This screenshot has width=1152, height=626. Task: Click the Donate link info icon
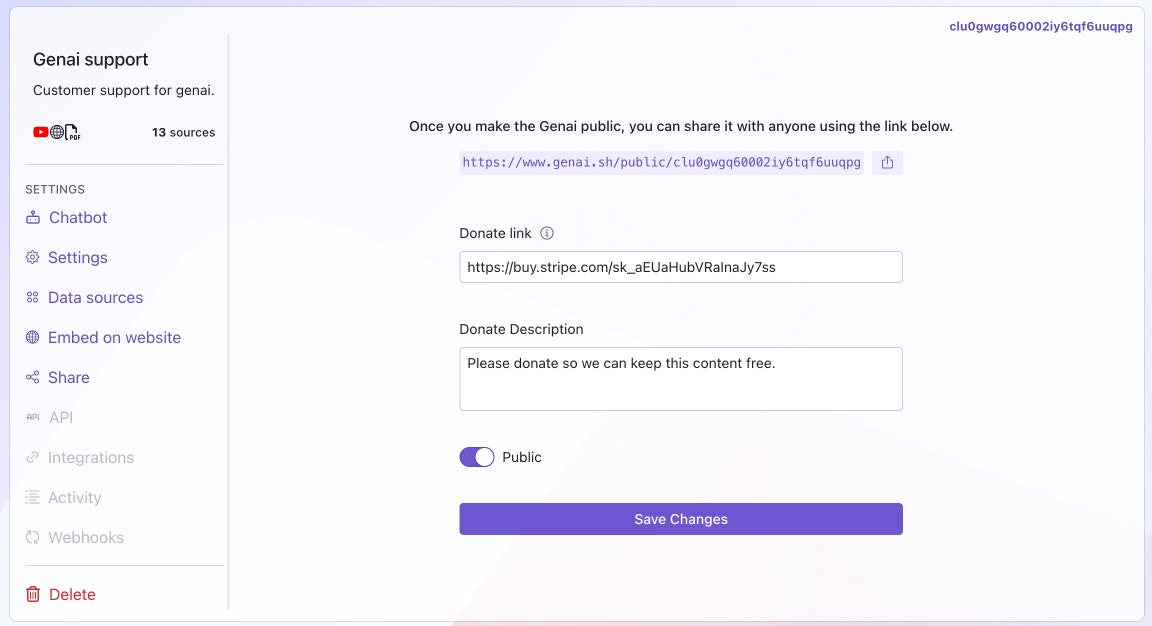pos(547,233)
